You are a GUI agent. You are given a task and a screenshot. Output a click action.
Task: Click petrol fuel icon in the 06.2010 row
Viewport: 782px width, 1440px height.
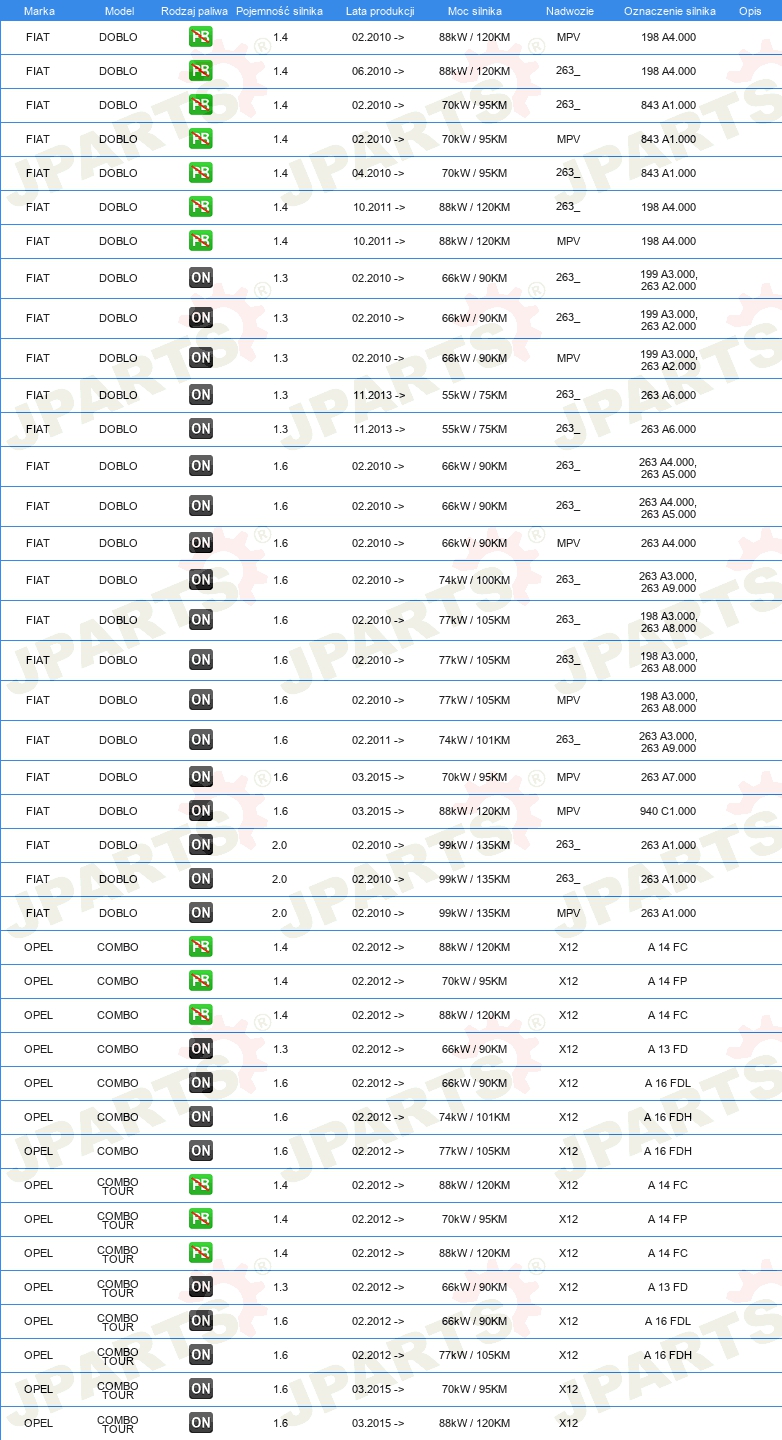(x=200, y=71)
